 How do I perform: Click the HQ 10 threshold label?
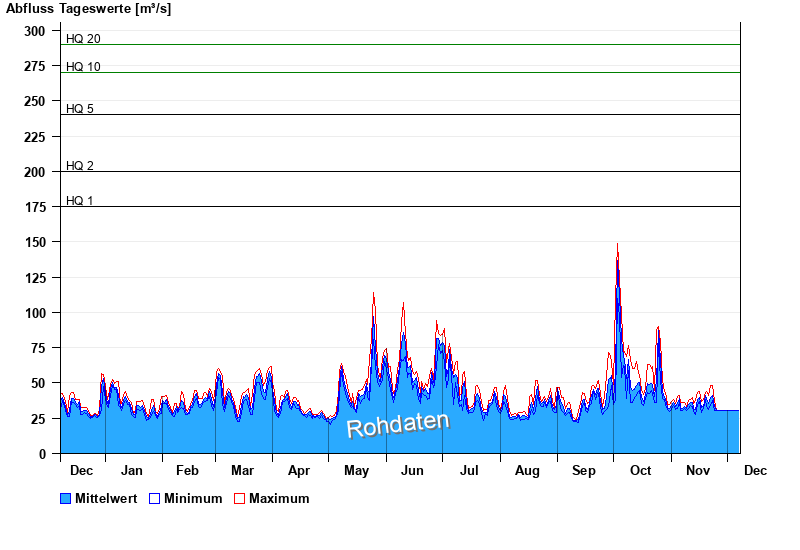83,67
